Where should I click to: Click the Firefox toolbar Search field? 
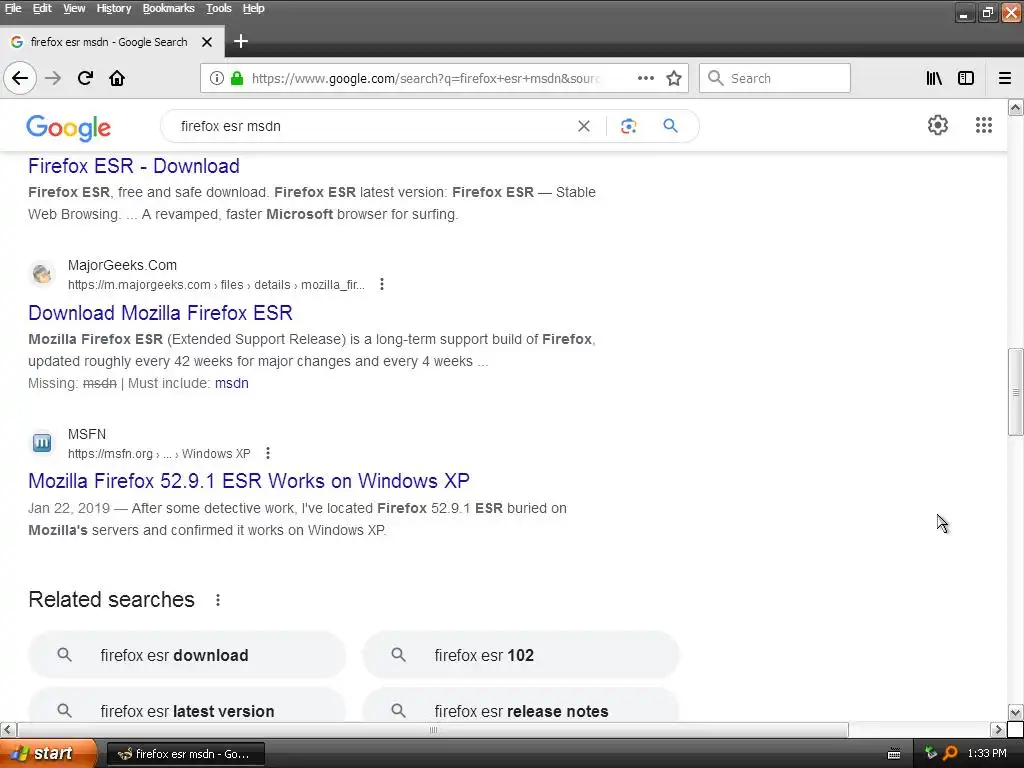pos(775,78)
